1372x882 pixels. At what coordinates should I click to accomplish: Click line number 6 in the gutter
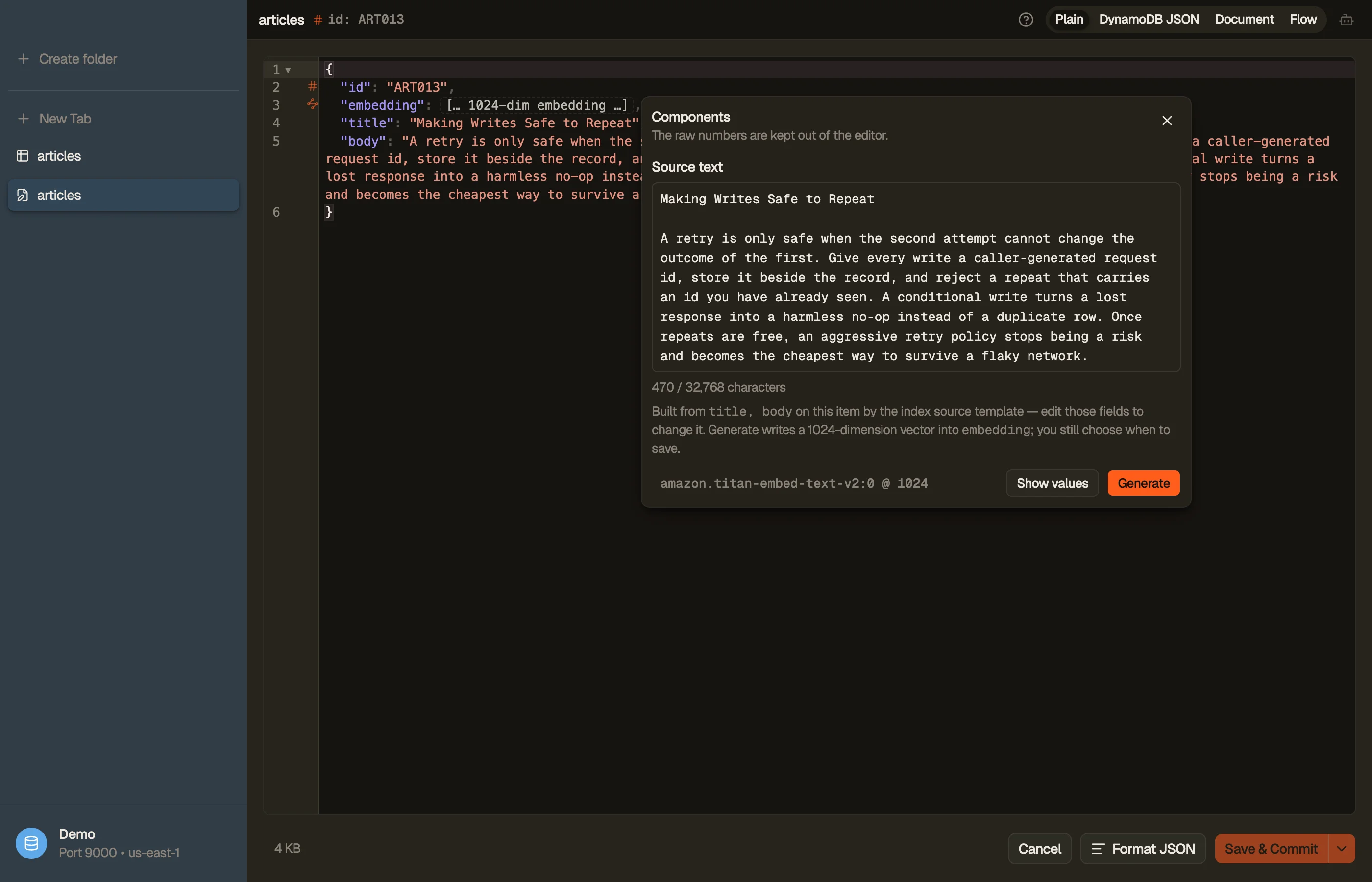(276, 212)
